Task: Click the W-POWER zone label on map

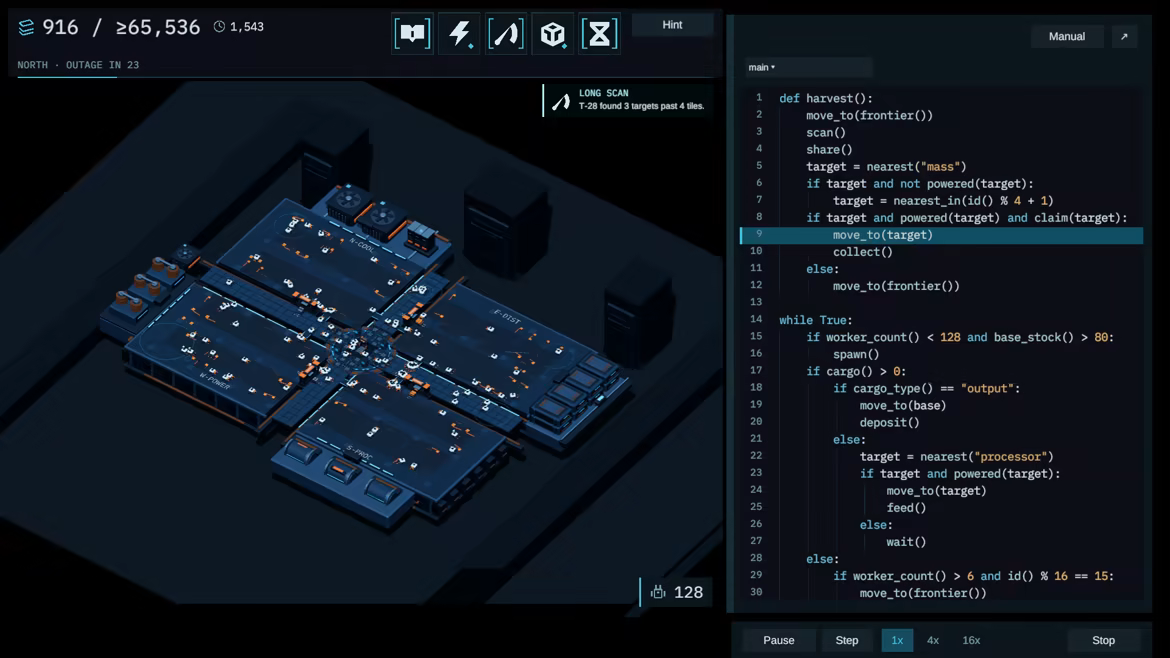Action: [215, 380]
